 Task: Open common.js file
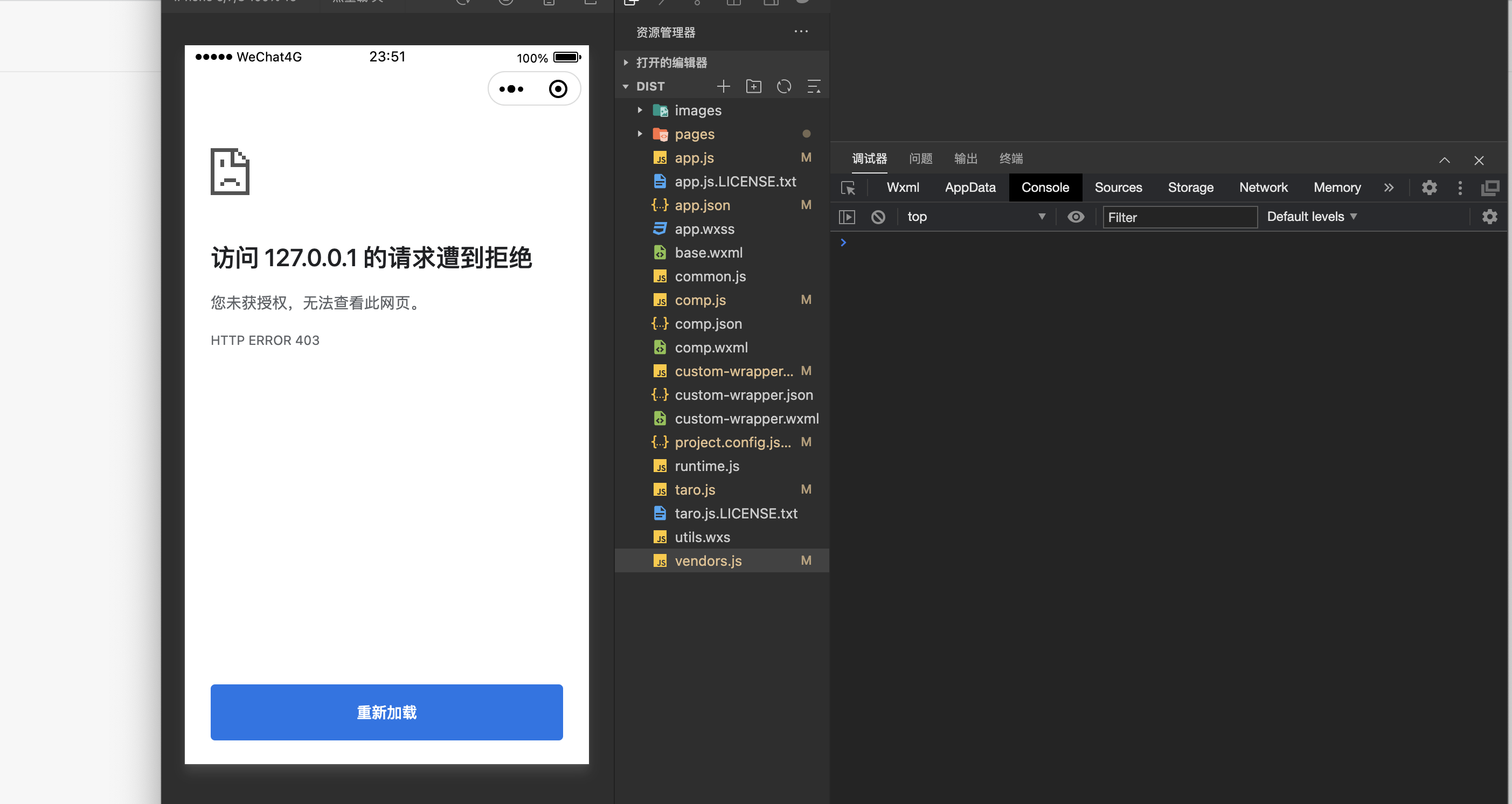pyautogui.click(x=722, y=276)
